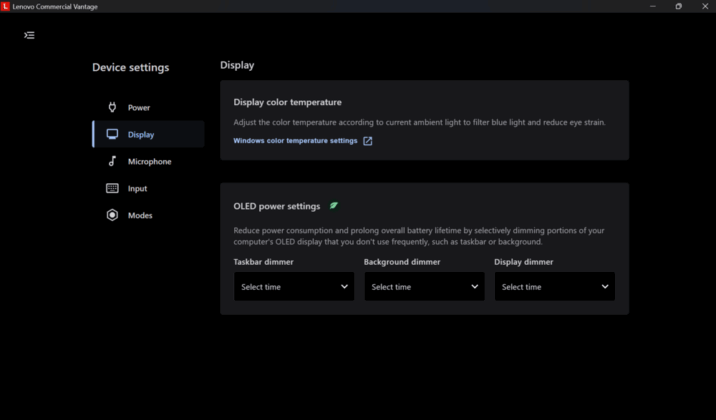Close the Lenovo Commercial Vantage window
This screenshot has height=420, width=716.
[705, 6]
